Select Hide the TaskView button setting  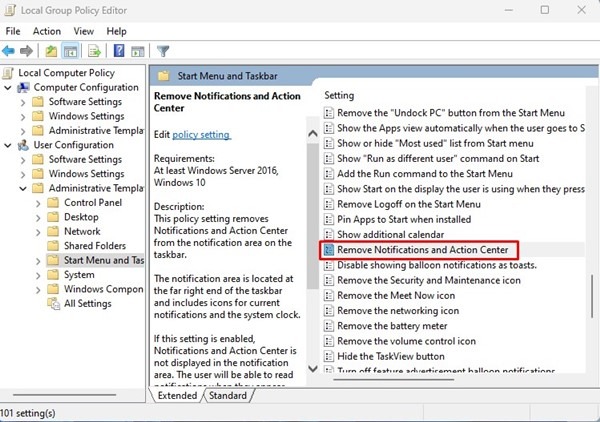(x=403, y=356)
